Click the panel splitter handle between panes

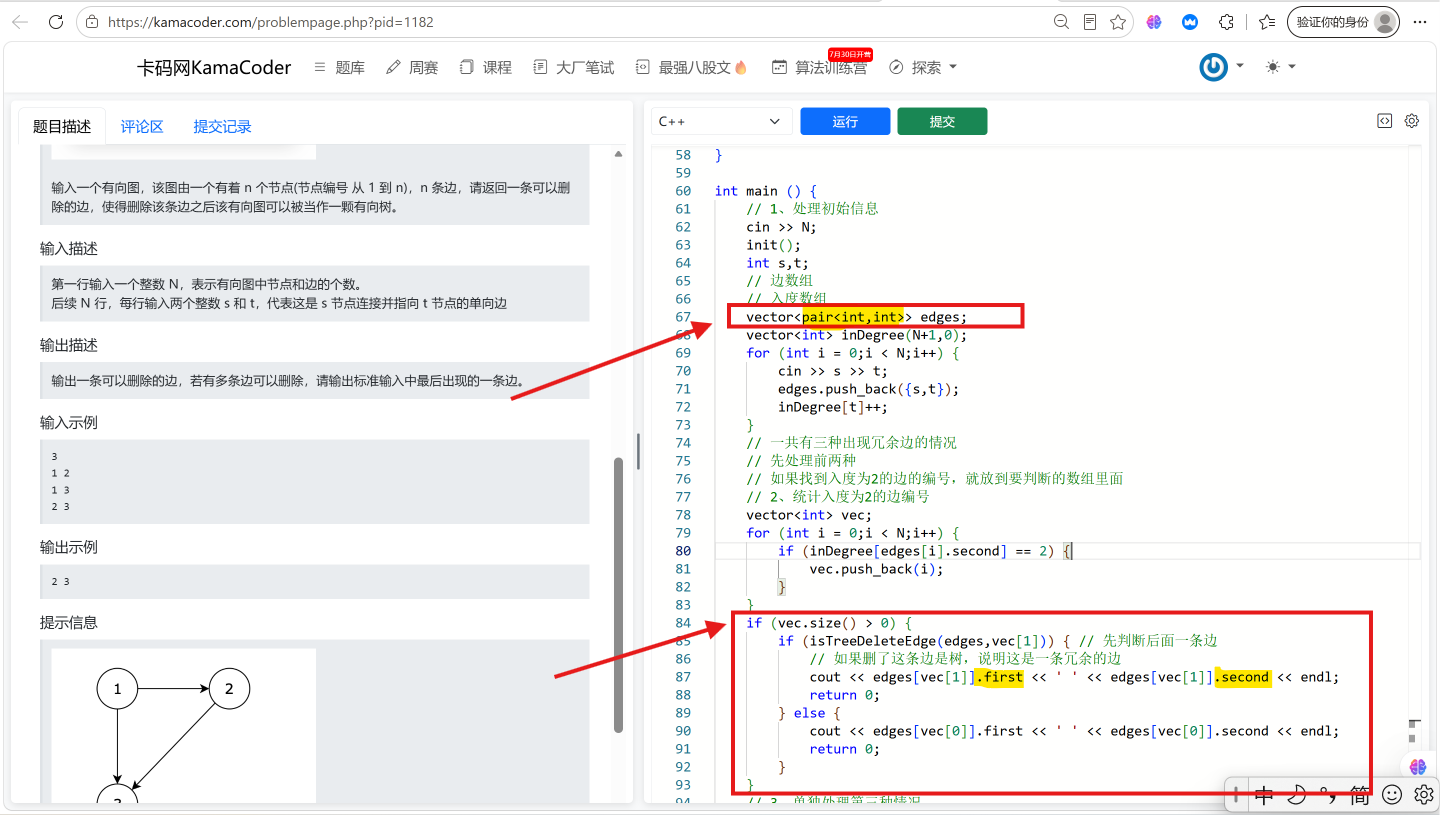pos(638,451)
